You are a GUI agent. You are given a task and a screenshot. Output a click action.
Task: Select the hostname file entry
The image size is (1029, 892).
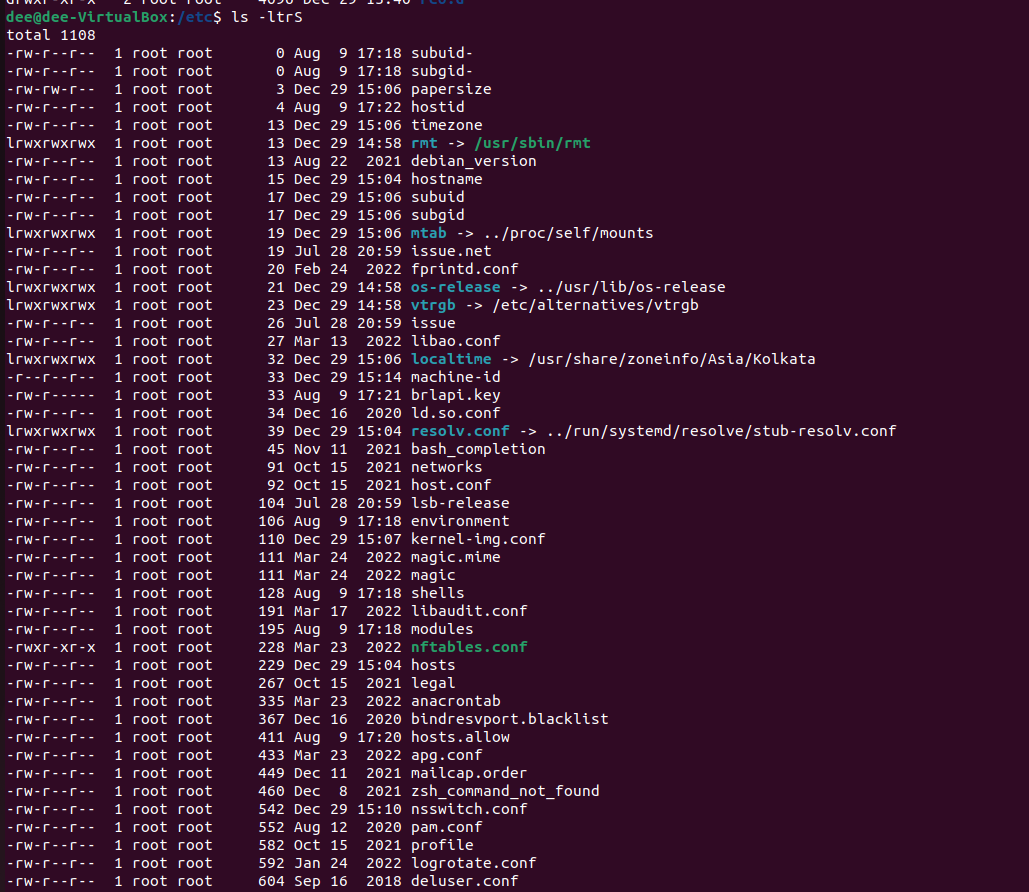[x=446, y=178]
